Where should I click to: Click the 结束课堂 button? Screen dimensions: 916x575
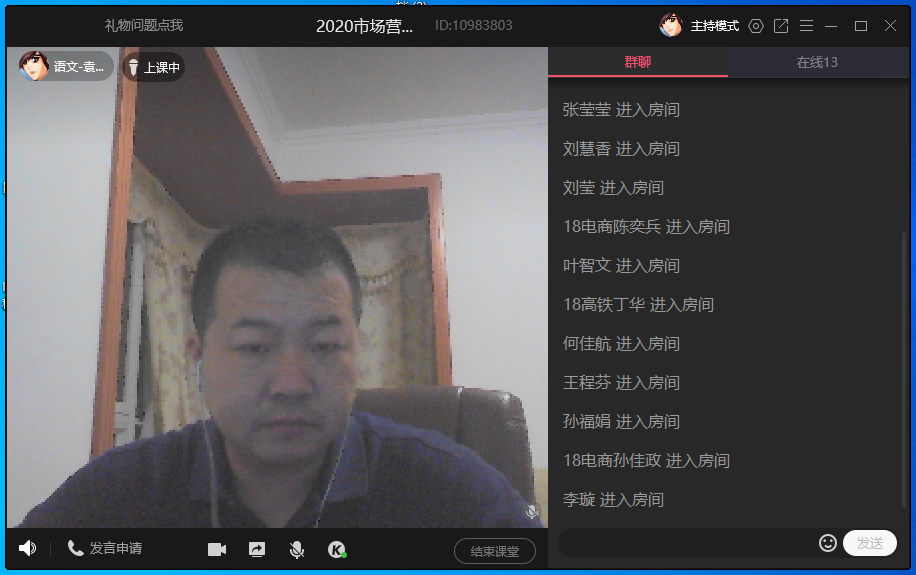[495, 551]
